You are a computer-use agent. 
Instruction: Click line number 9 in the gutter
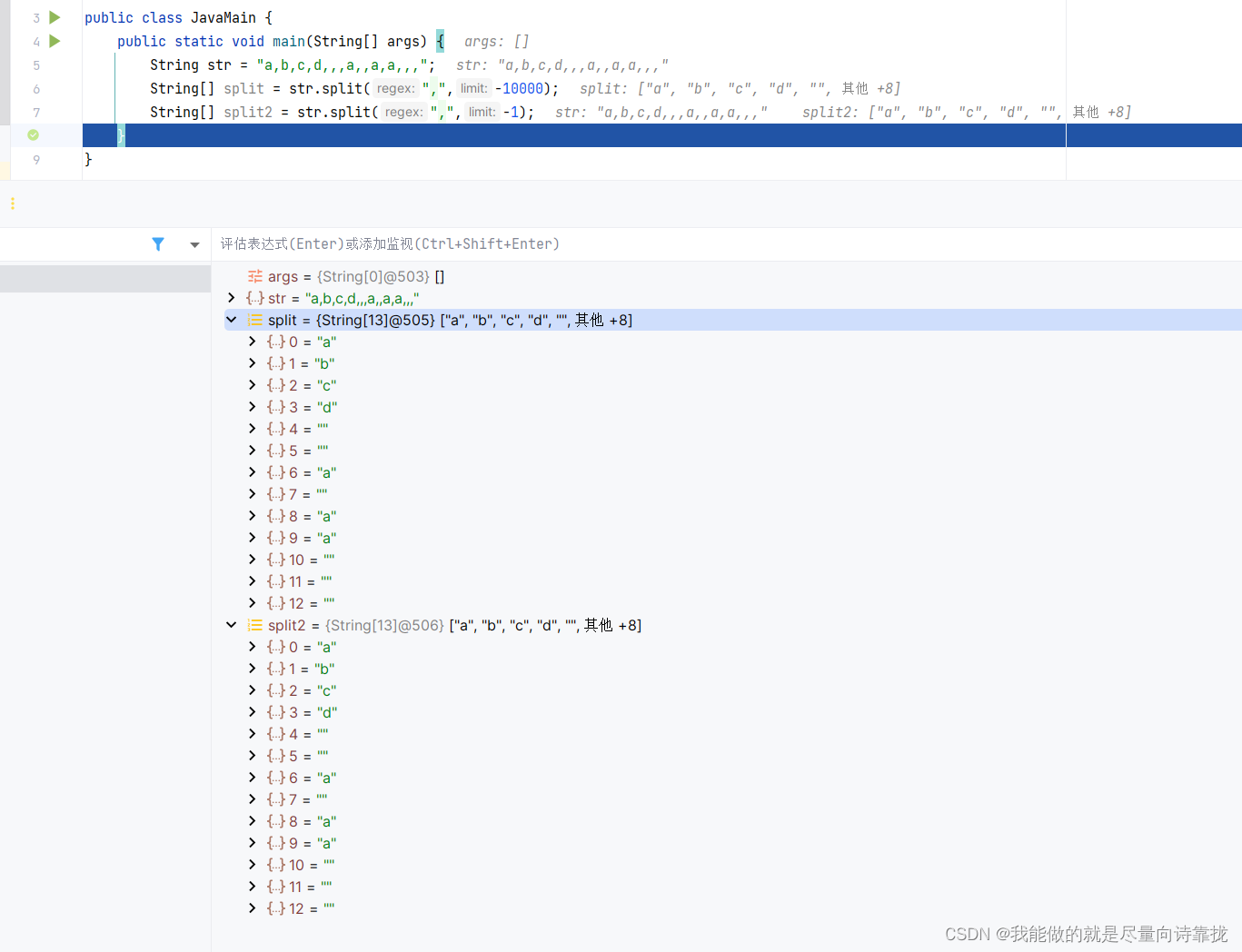[x=36, y=159]
